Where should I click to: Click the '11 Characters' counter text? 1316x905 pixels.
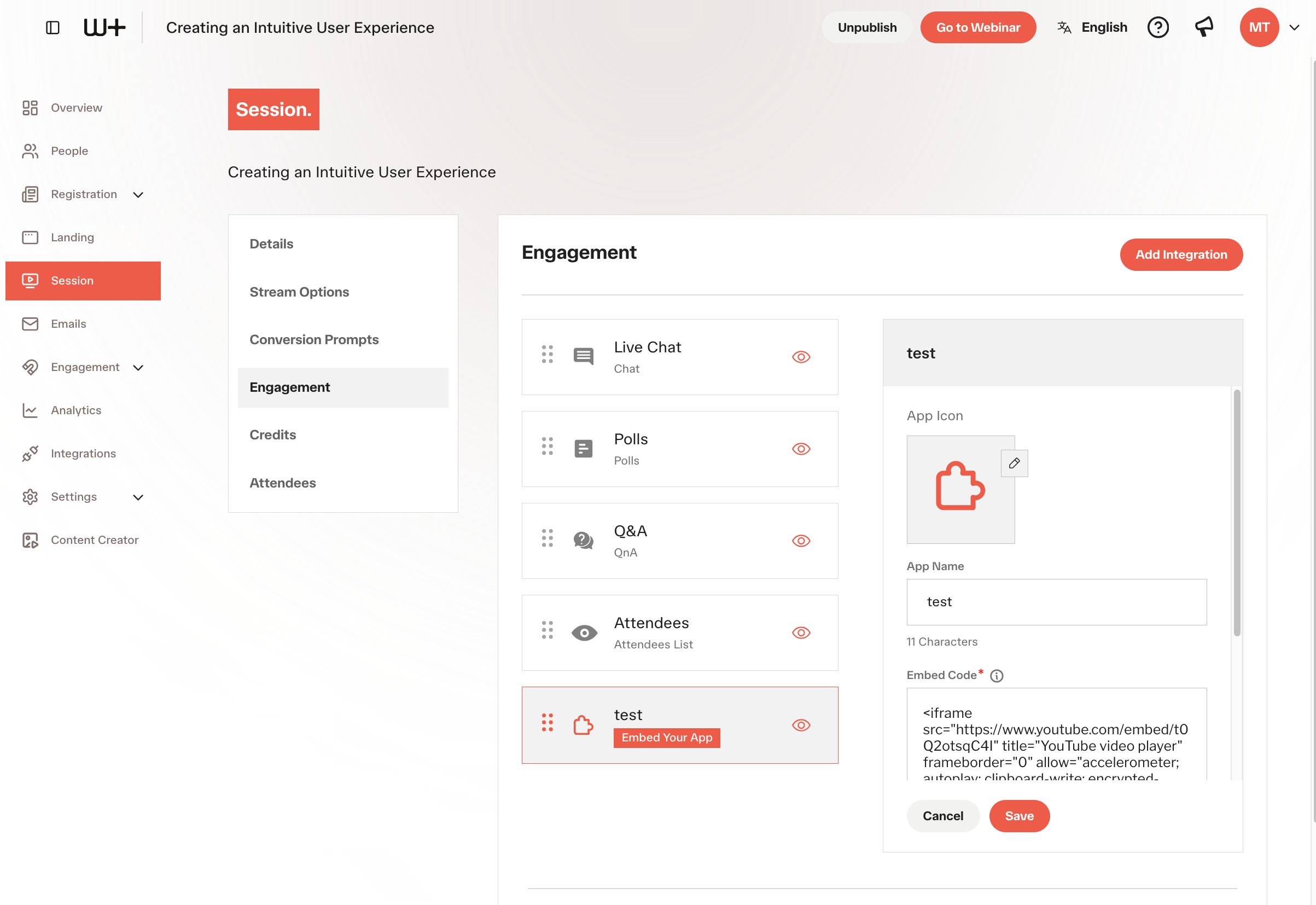942,642
